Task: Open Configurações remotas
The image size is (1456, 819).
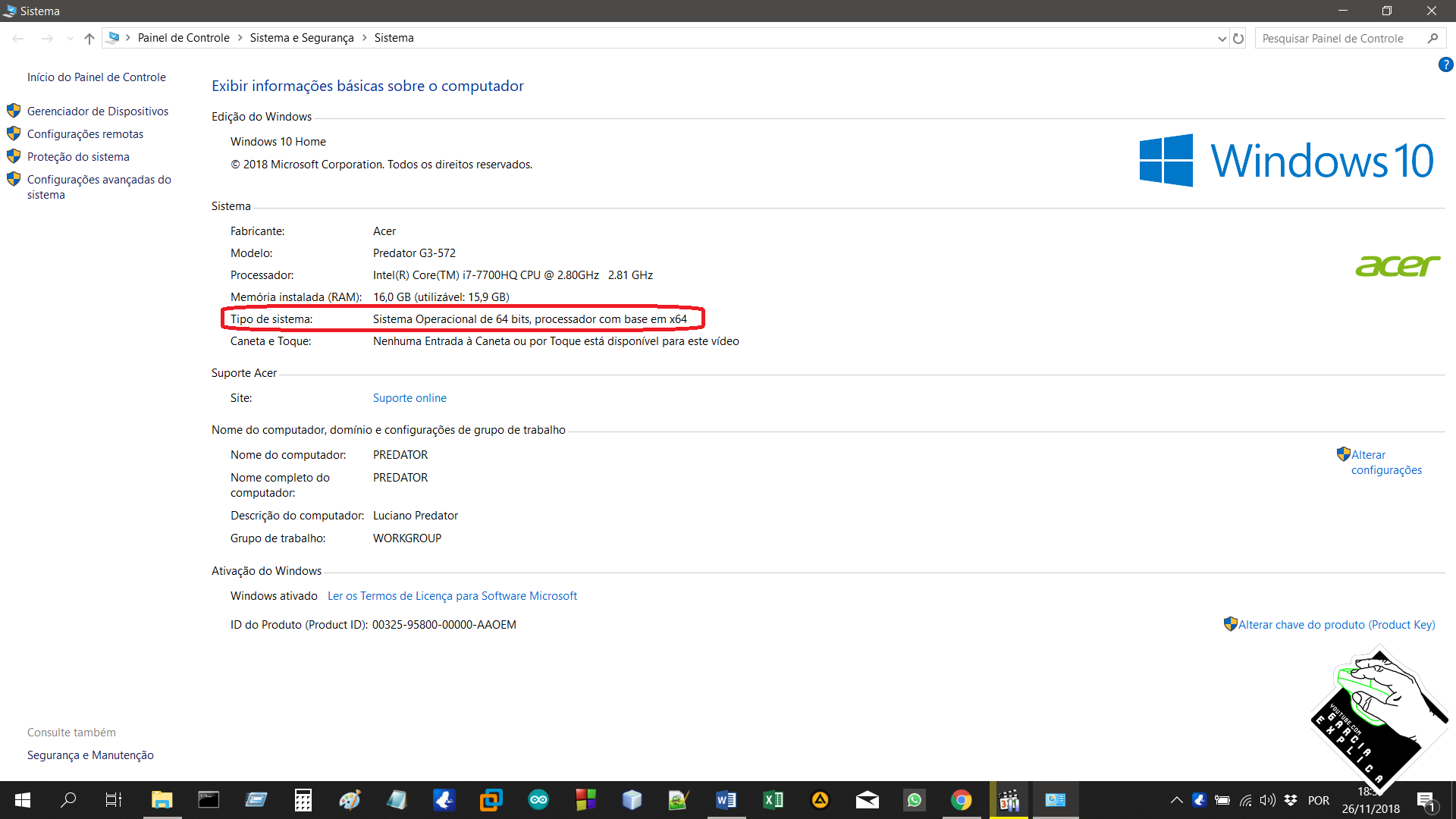Action: click(x=85, y=133)
